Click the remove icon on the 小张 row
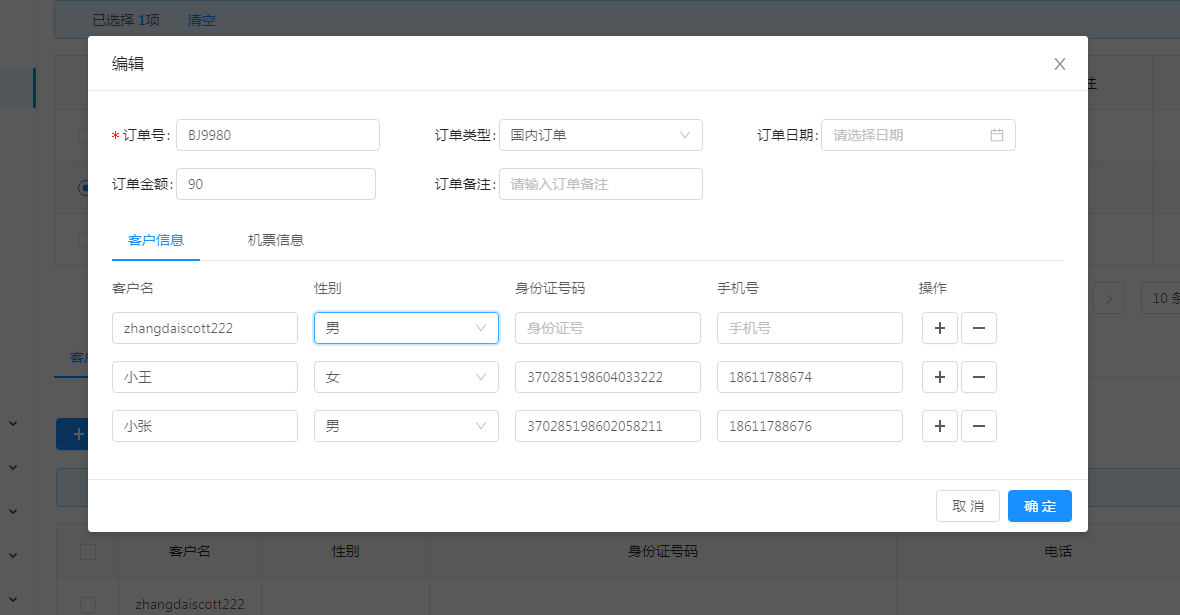 pyautogui.click(x=978, y=426)
